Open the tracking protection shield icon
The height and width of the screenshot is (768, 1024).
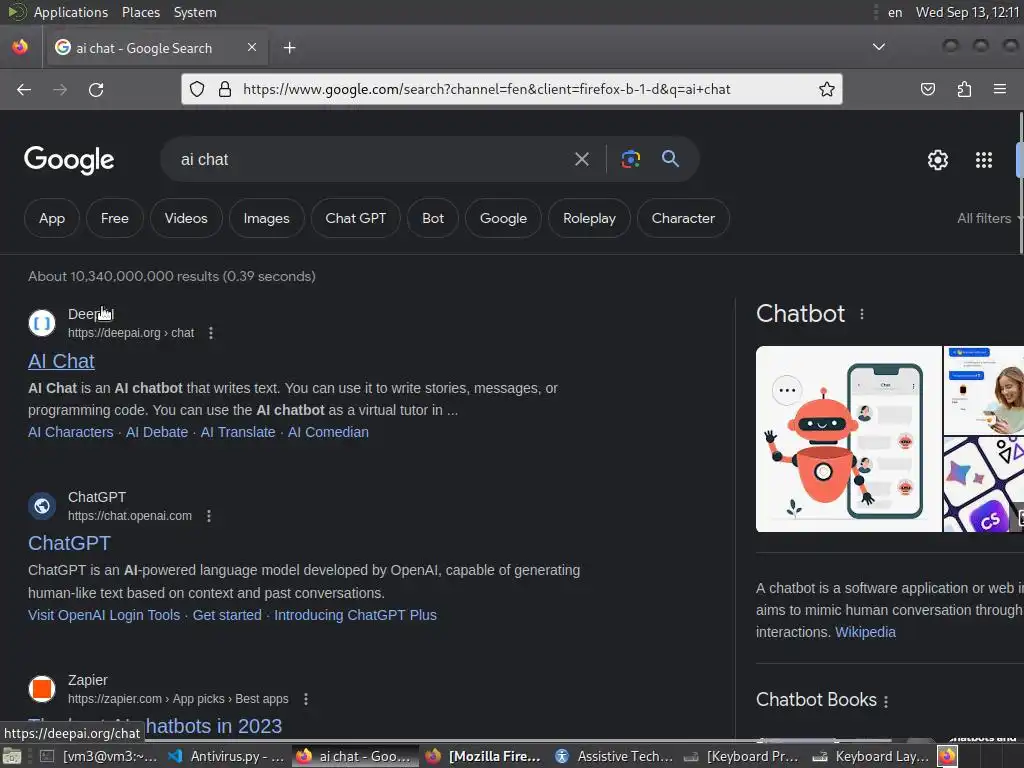tap(197, 89)
